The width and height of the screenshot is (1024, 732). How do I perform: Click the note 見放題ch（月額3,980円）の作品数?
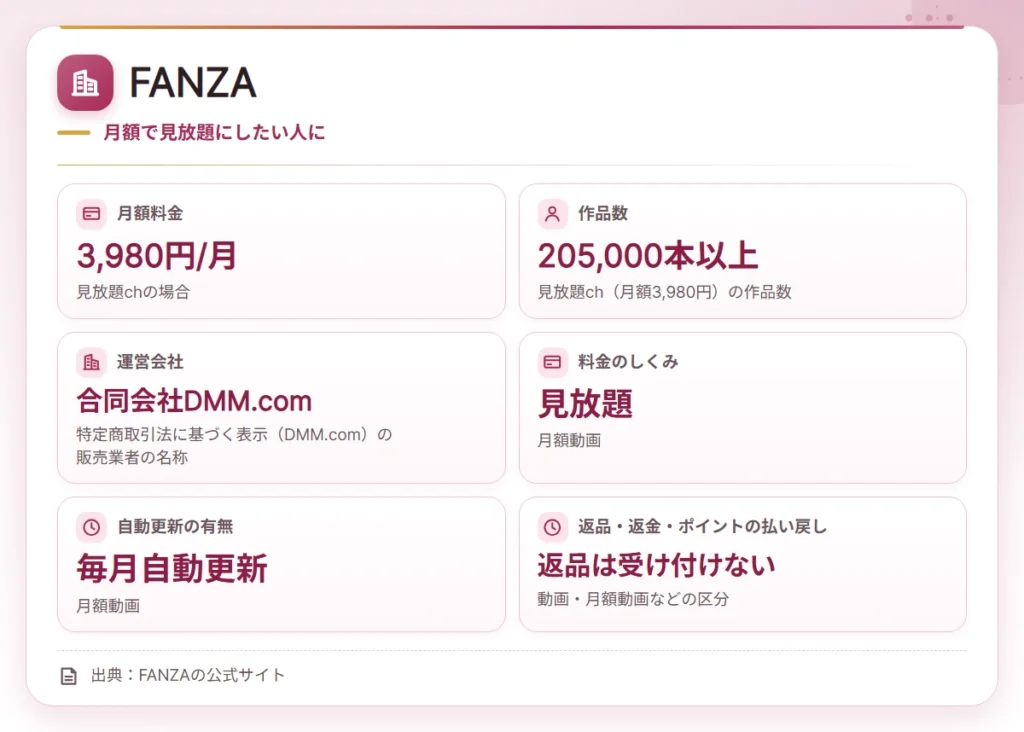pyautogui.click(x=664, y=292)
